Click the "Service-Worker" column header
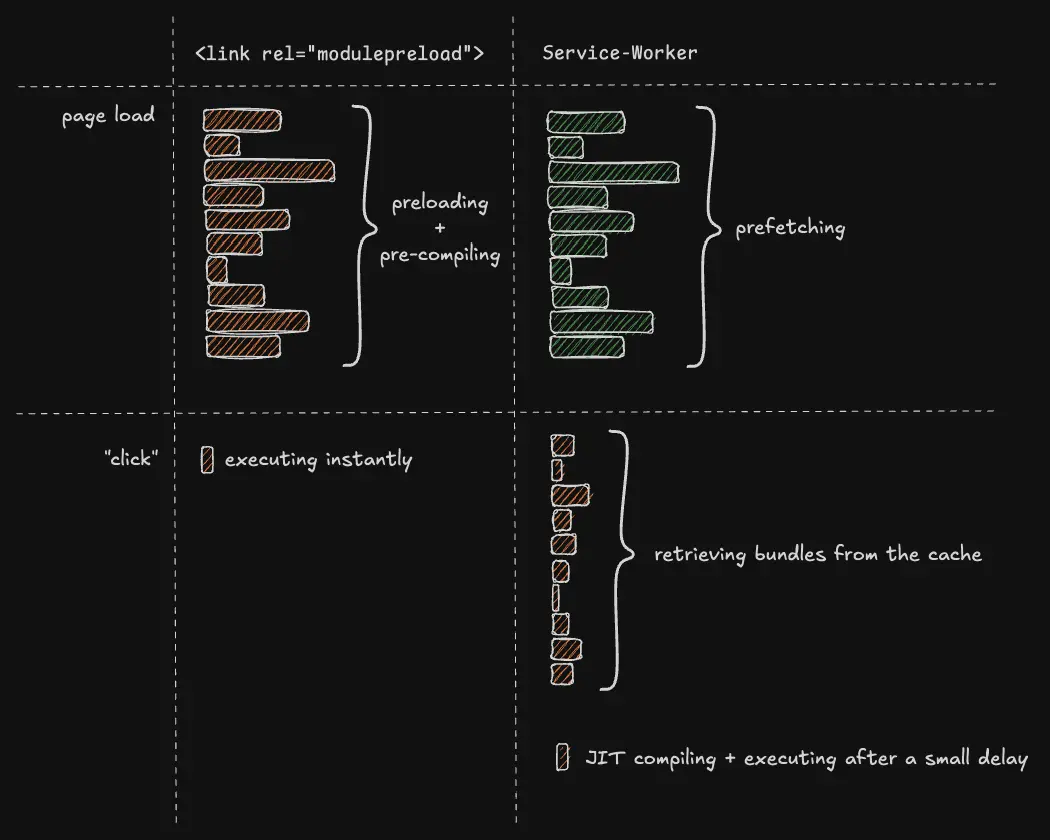 click(x=620, y=52)
